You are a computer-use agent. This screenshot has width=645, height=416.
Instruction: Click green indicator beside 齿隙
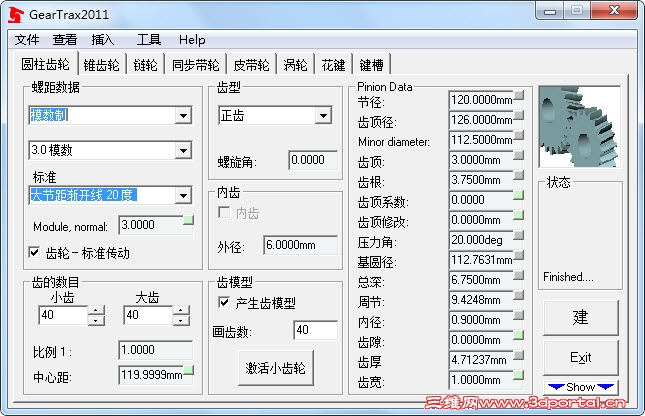click(x=519, y=335)
